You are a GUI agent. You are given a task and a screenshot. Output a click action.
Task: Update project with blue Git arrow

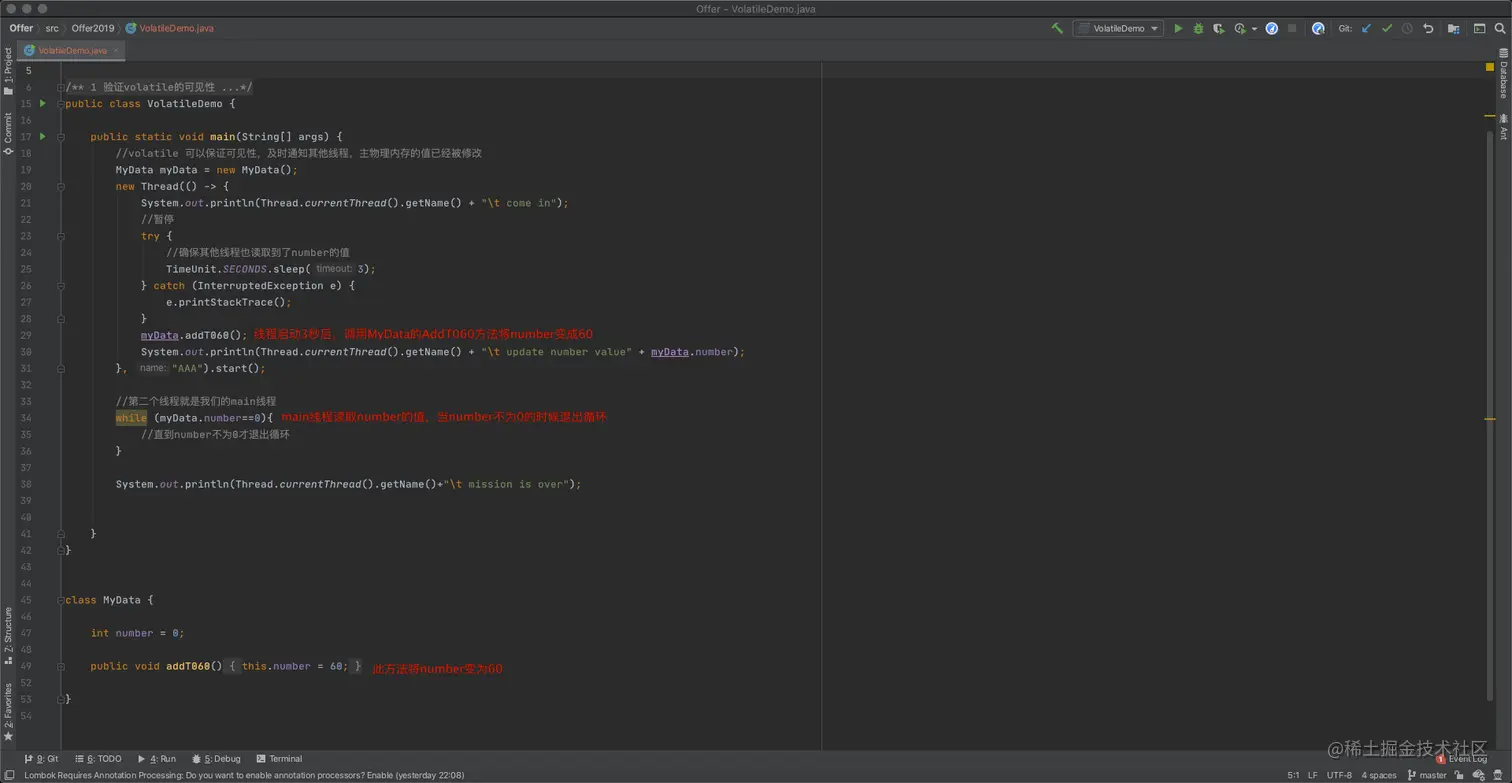1366,28
